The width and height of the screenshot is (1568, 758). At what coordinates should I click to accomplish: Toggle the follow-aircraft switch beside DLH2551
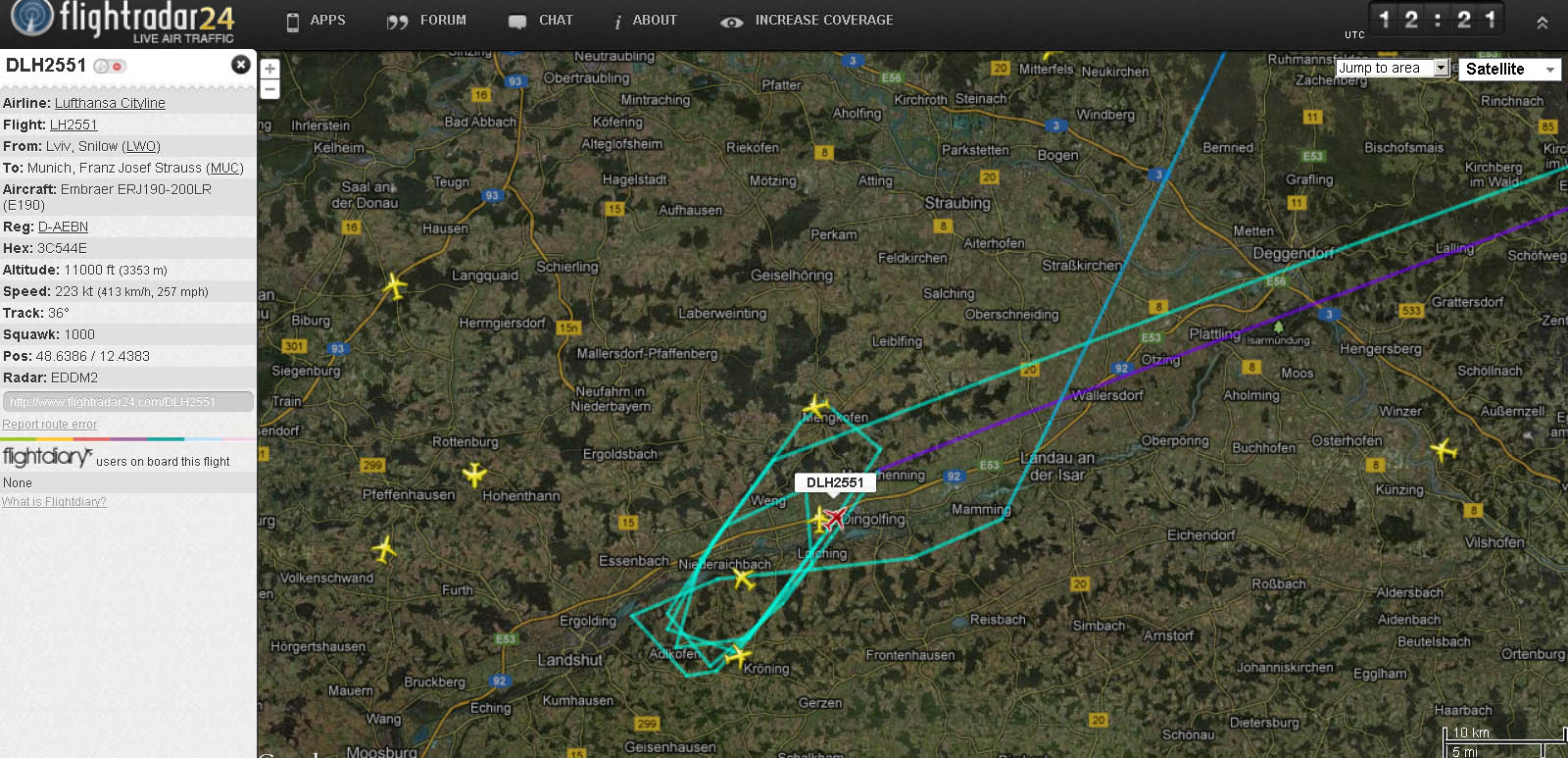(x=109, y=67)
